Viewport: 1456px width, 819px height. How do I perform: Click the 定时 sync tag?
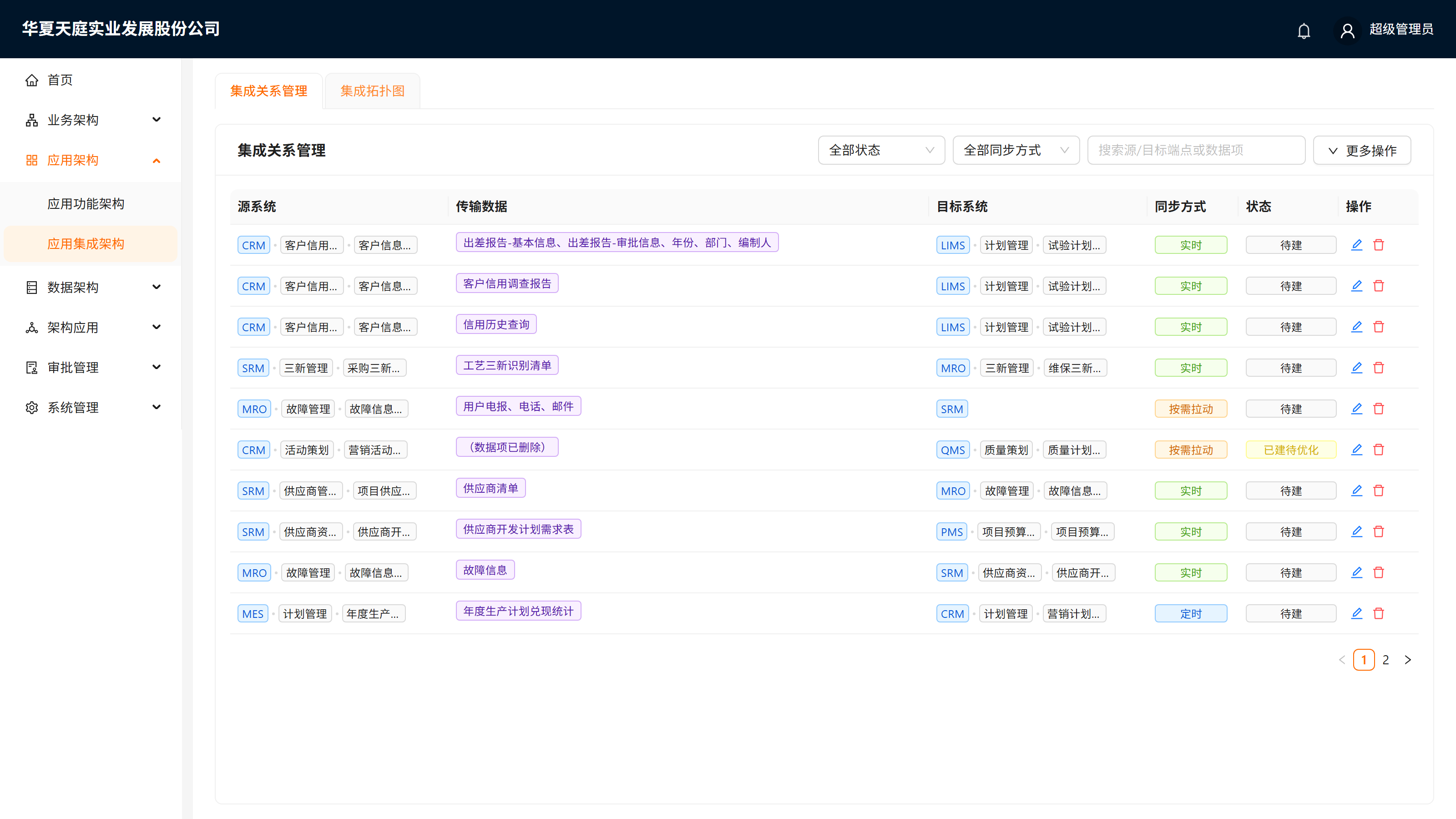click(1190, 614)
